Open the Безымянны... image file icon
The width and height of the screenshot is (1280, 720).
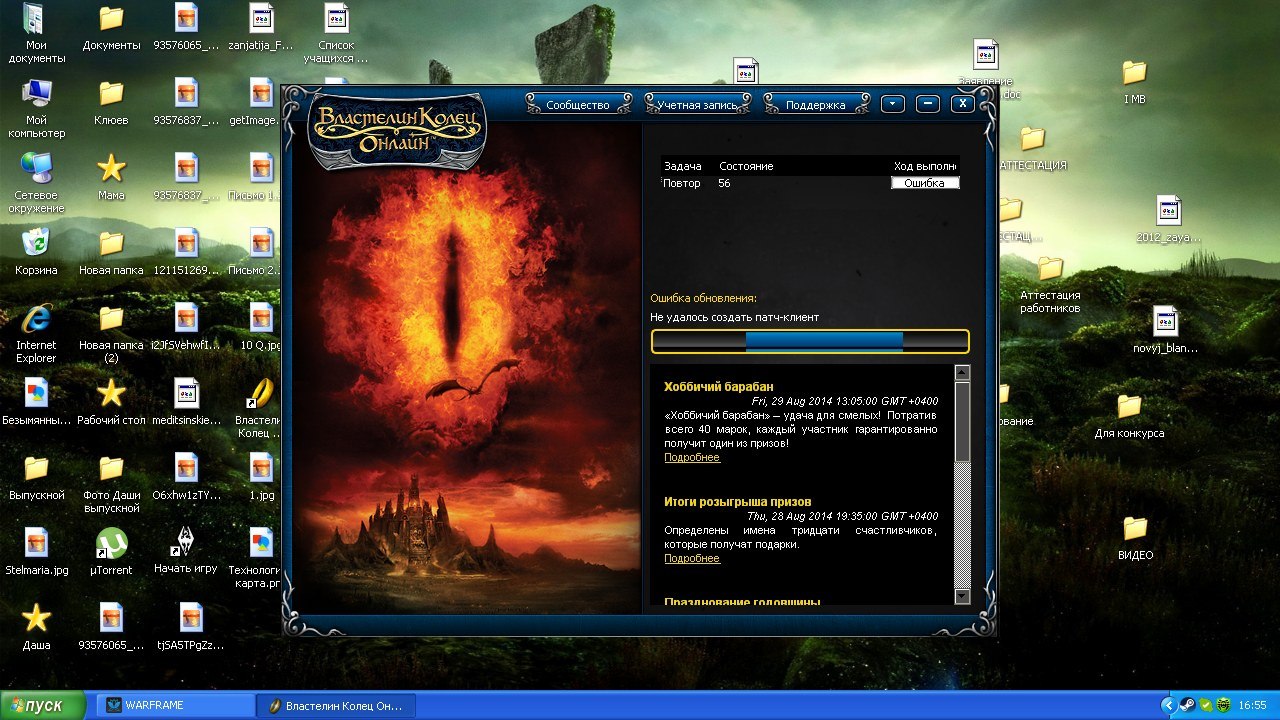click(36, 401)
